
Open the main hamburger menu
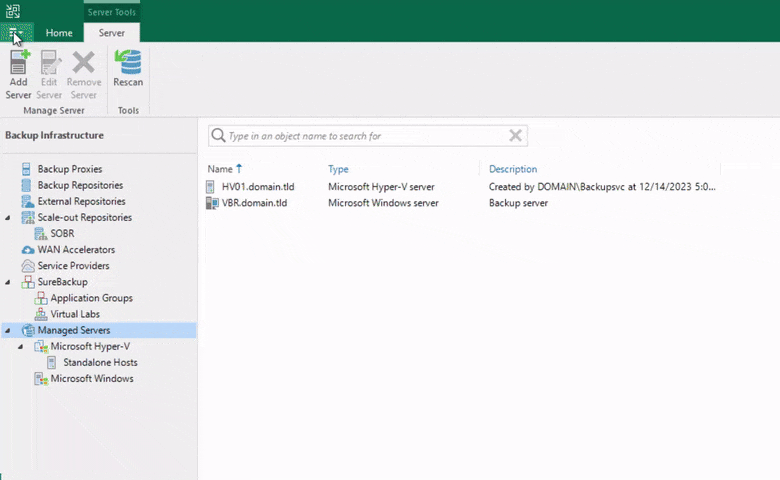(x=16, y=33)
